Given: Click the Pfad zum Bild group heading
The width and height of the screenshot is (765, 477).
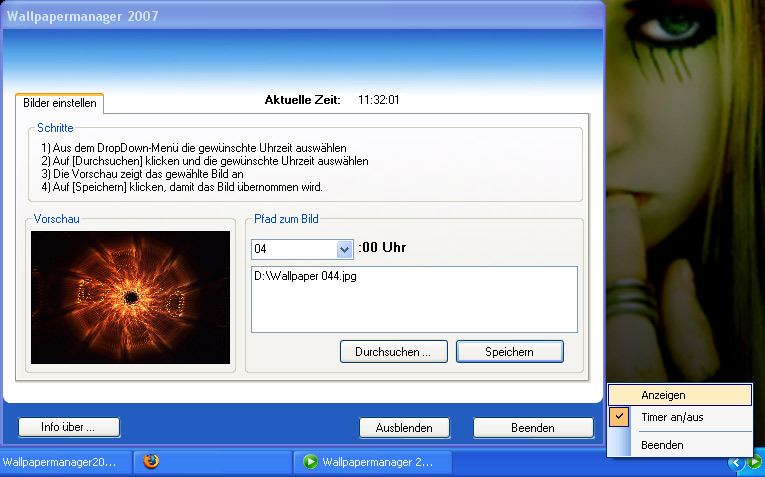Looking at the screenshot, I should coord(286,219).
